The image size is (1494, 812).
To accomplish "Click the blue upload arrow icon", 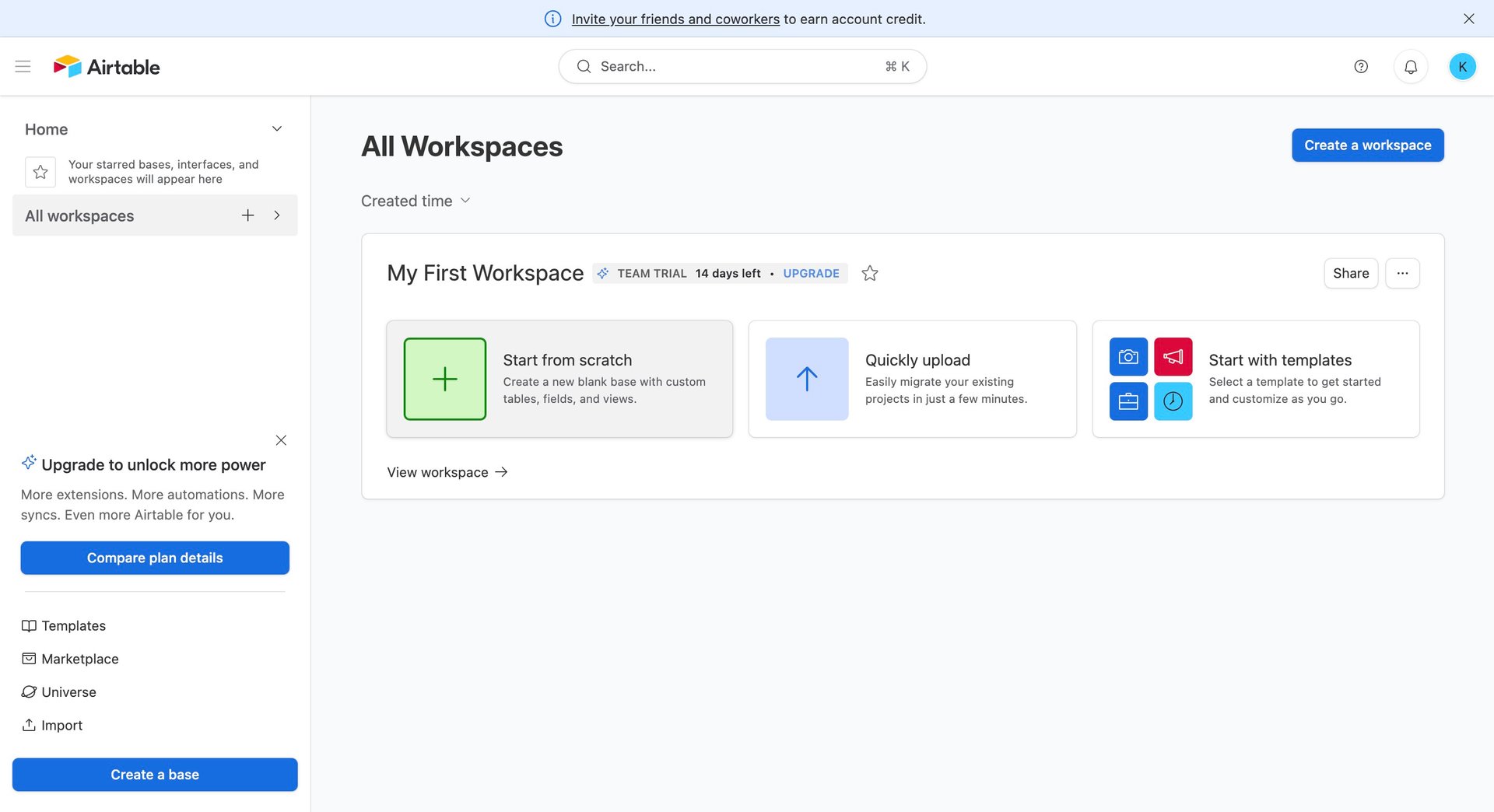I will click(807, 379).
